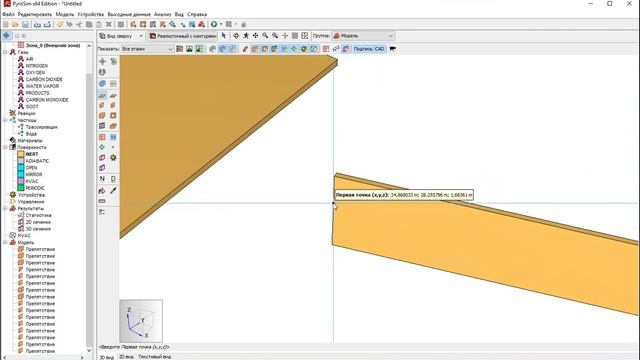Select the measure ruler tool
Screen dimensions: 640x360
tap(102, 201)
